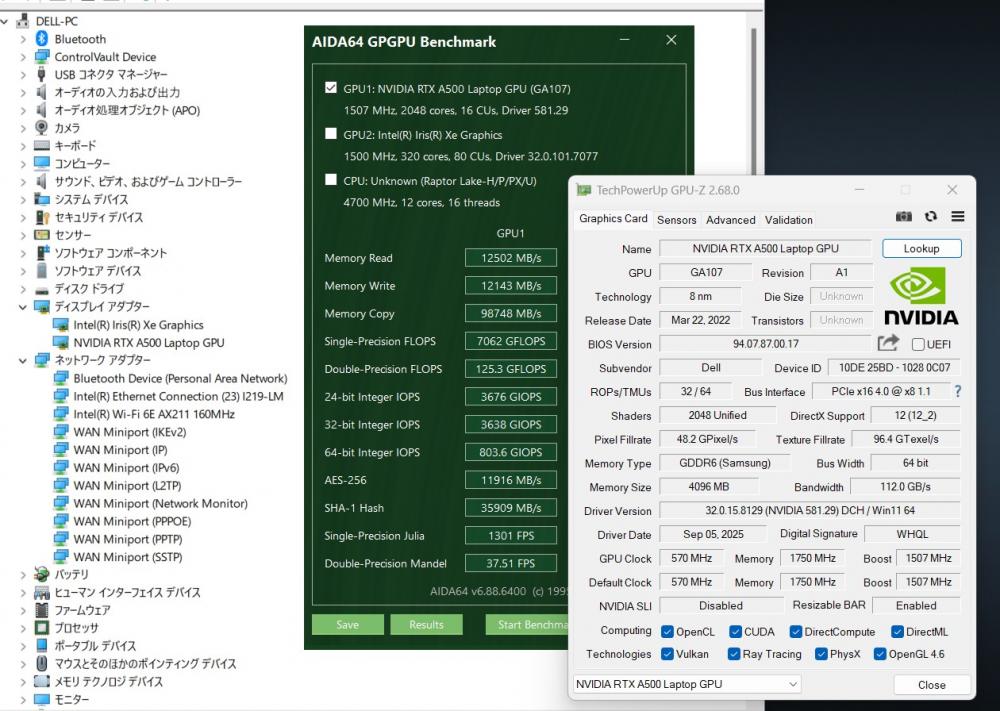Toggle the DirectCompute checkbox
The width and height of the screenshot is (1000, 711).
[795, 631]
